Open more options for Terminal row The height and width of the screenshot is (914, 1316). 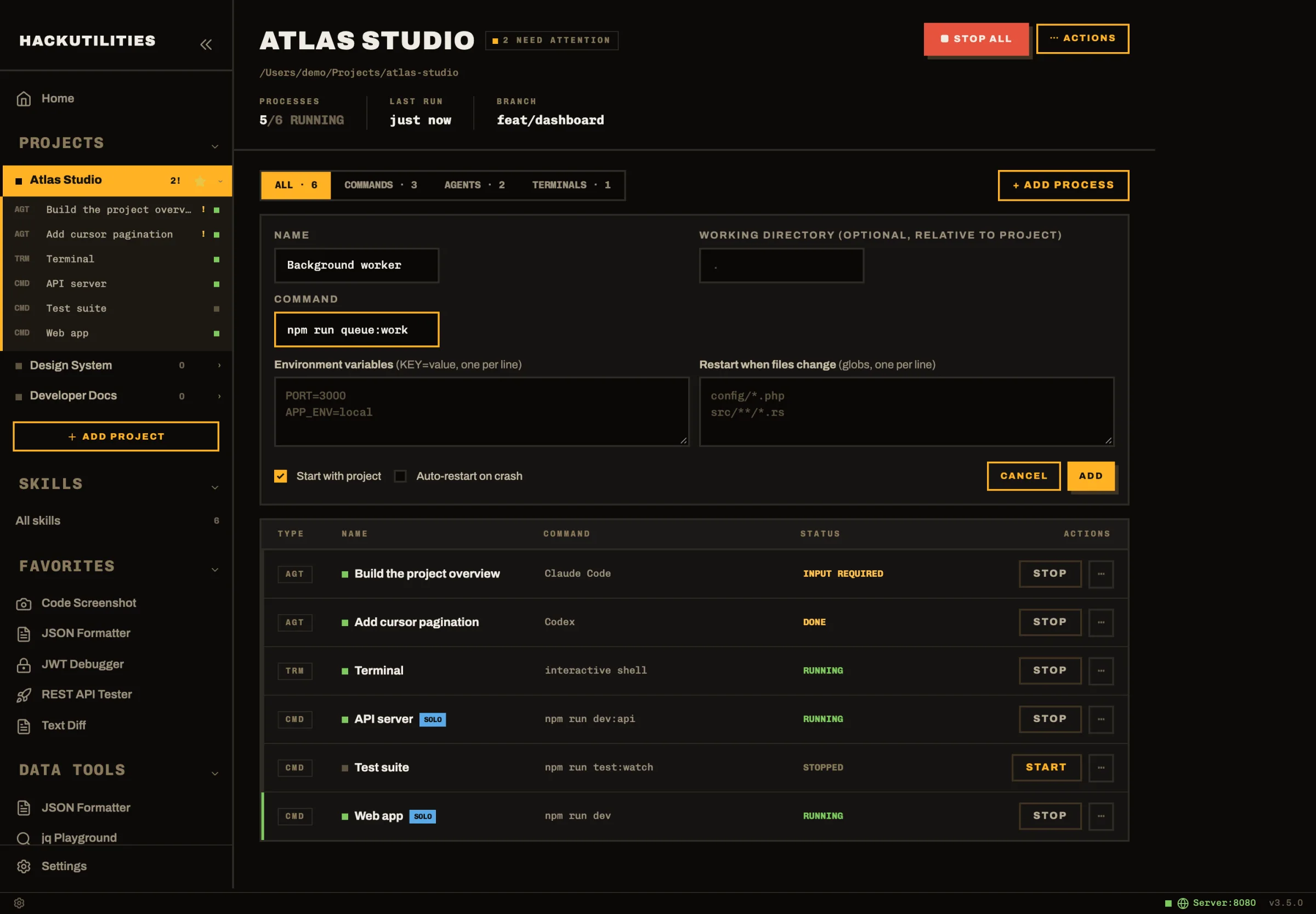[x=1101, y=671]
